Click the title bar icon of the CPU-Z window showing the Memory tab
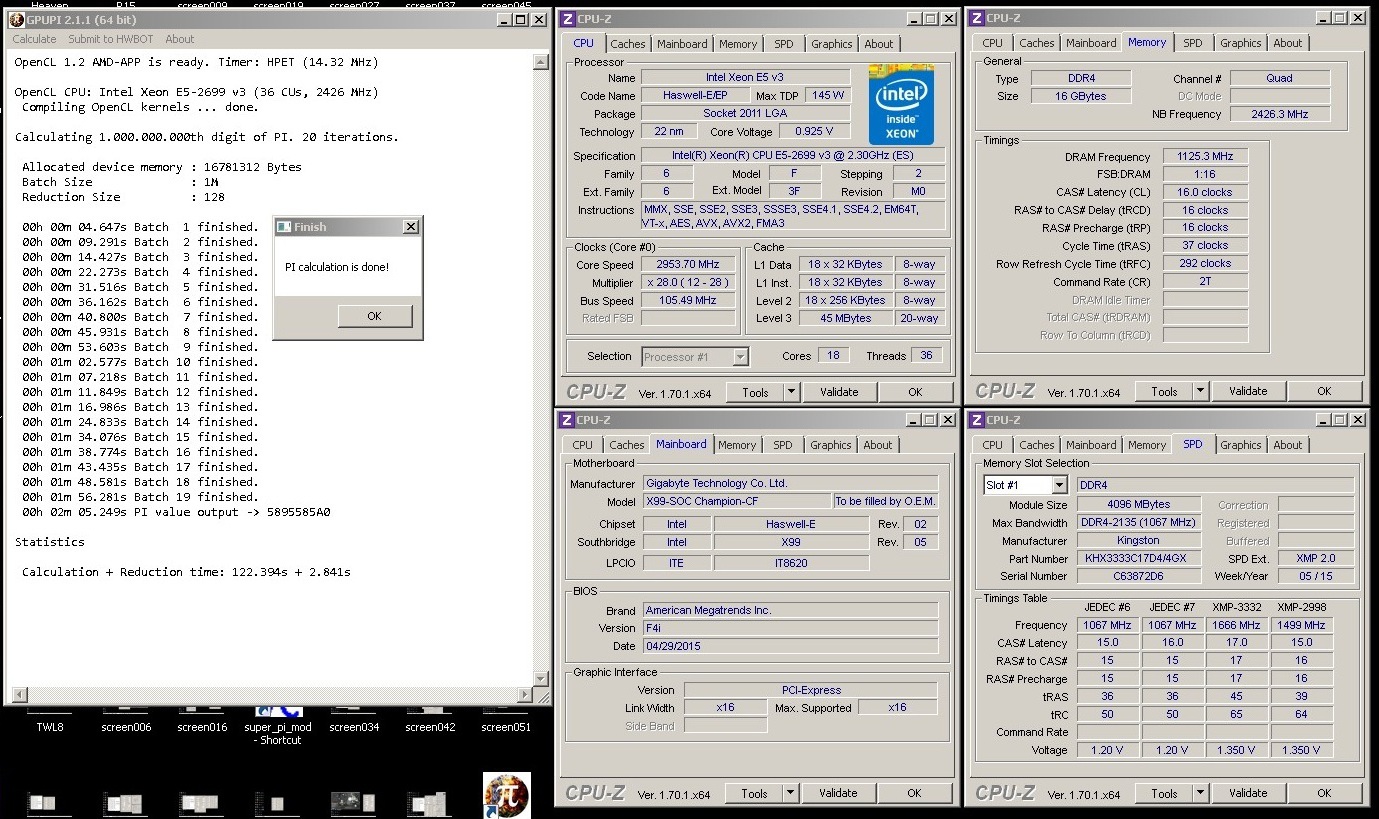Screen dimensions: 1379x819 point(976,18)
